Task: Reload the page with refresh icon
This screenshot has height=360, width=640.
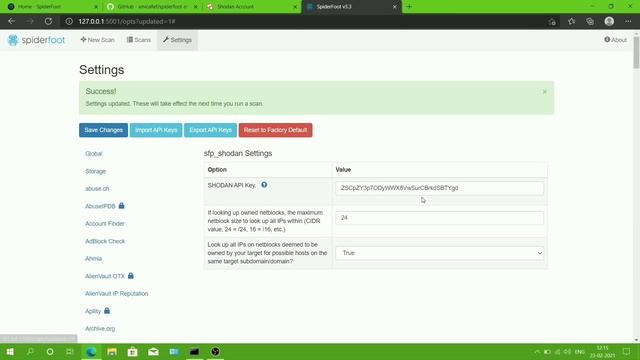Action: click(x=48, y=21)
